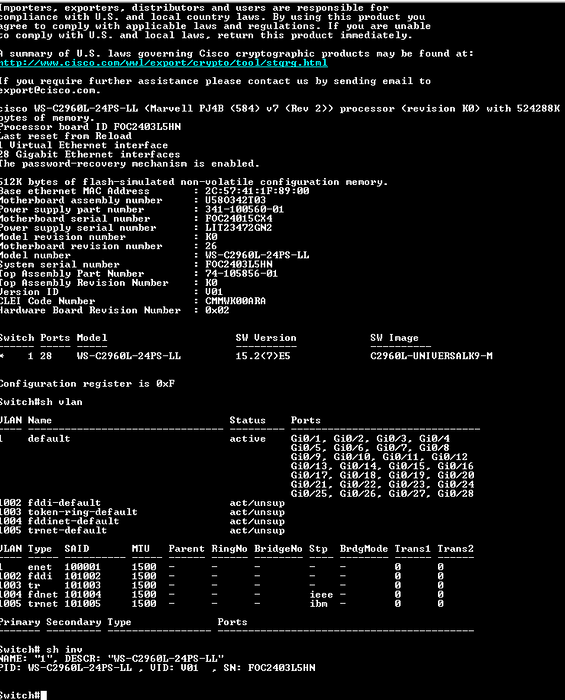Select the Model number value WS-C2960L-24PS-LL
The height and width of the screenshot is (700, 565).
(x=257, y=255)
